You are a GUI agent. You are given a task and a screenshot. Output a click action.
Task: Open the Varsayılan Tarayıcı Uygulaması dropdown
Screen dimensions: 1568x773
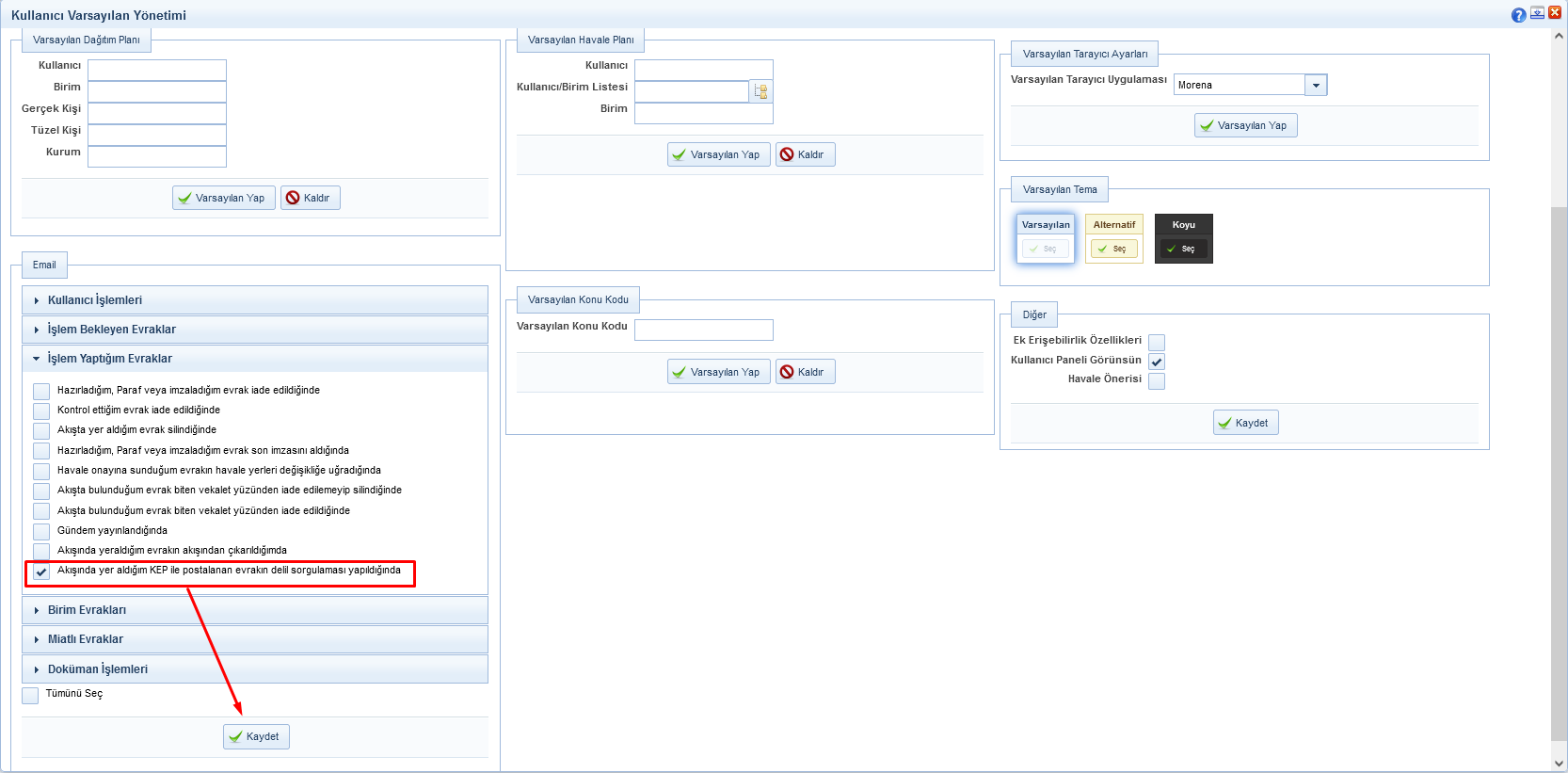tap(1316, 85)
